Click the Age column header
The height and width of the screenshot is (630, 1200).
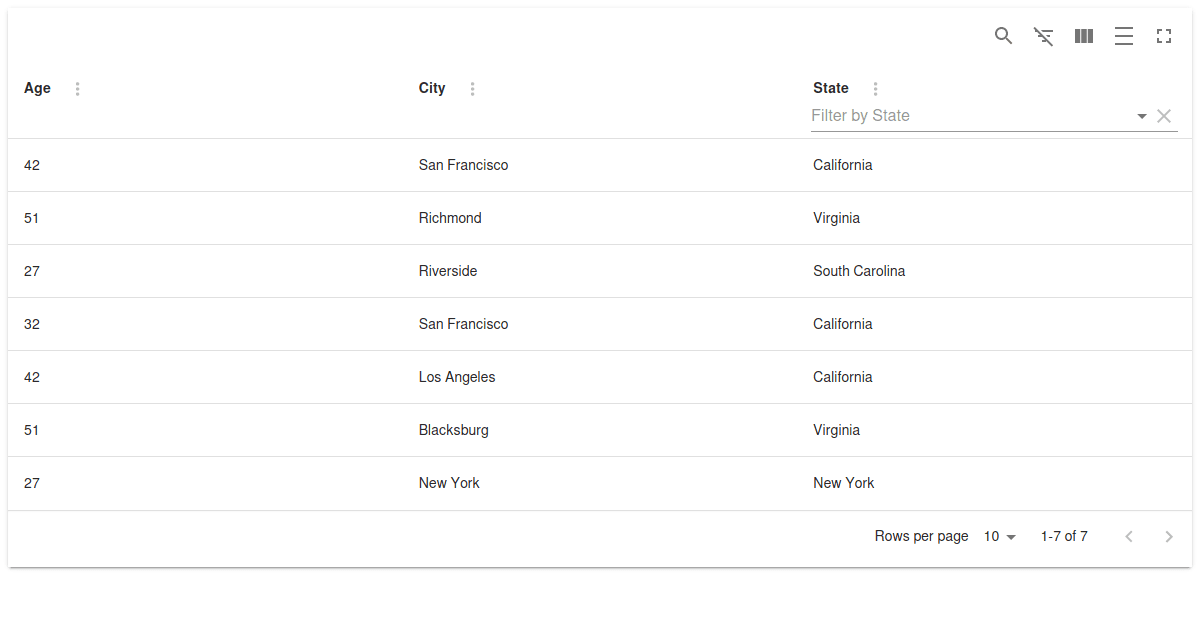pyautogui.click(x=37, y=88)
